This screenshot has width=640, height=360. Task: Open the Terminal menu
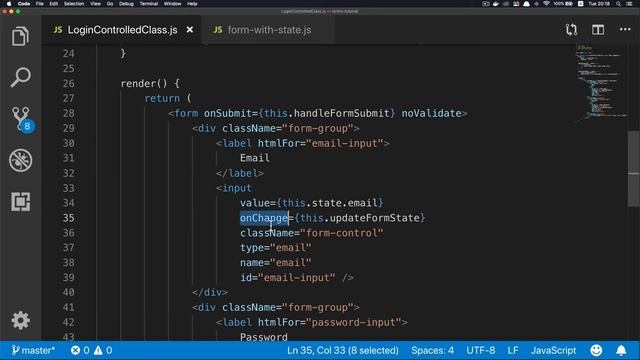click(x=149, y=4)
